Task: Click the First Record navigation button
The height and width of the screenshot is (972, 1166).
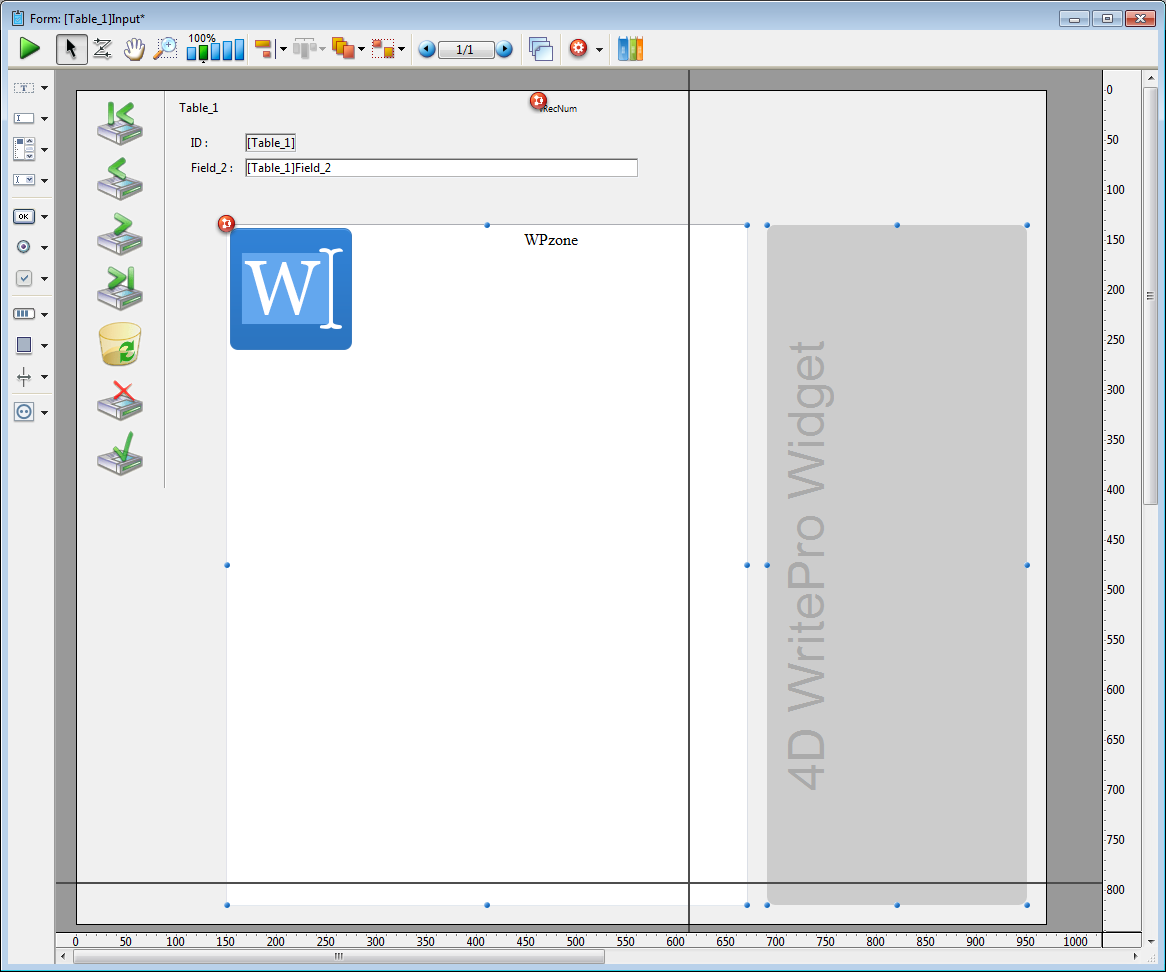Action: click(120, 122)
